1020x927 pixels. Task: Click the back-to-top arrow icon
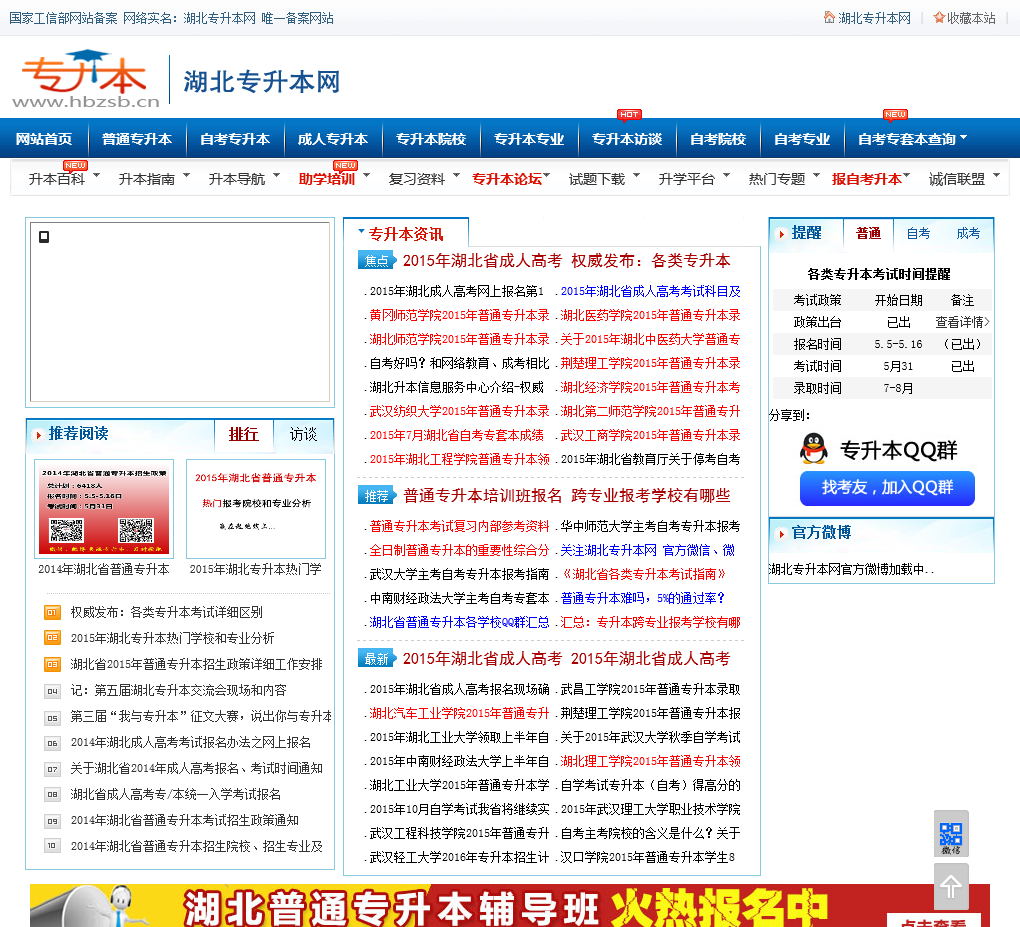[x=951, y=887]
